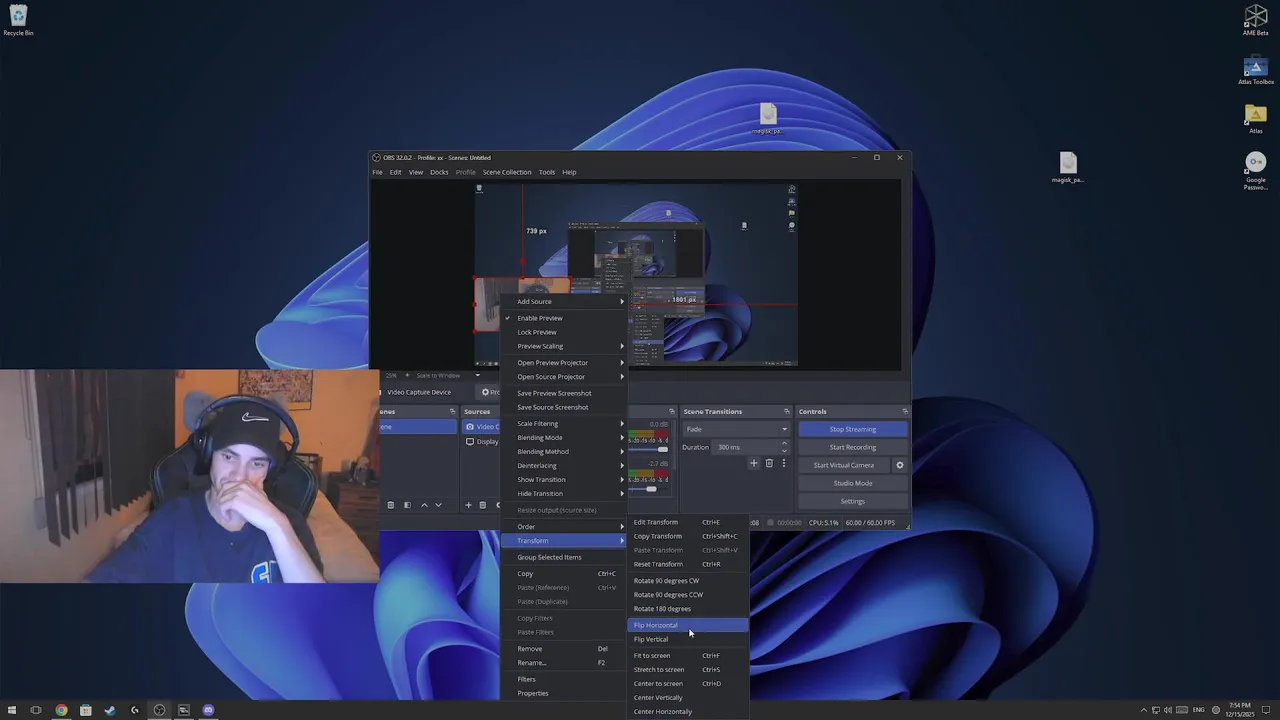Expand Preview Scaling submenu
The image size is (1280, 720).
[x=563, y=346]
